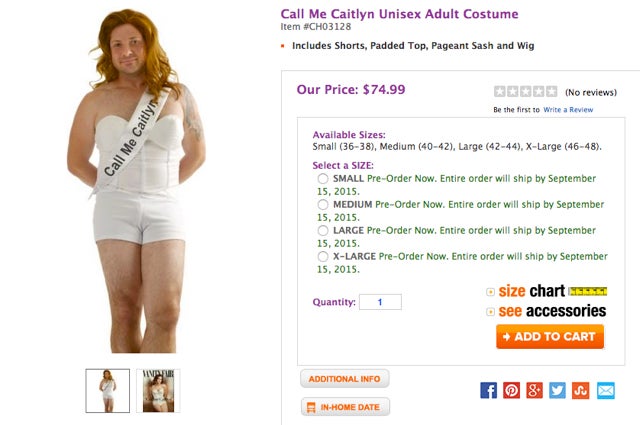Share the product on Facebook

coord(488,390)
